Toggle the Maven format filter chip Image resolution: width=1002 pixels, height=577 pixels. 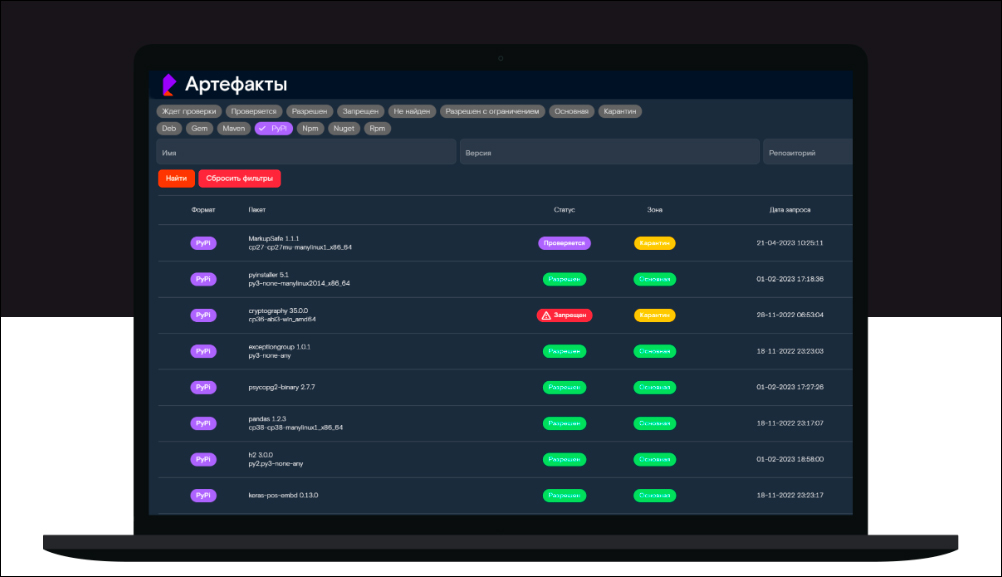pyautogui.click(x=234, y=129)
